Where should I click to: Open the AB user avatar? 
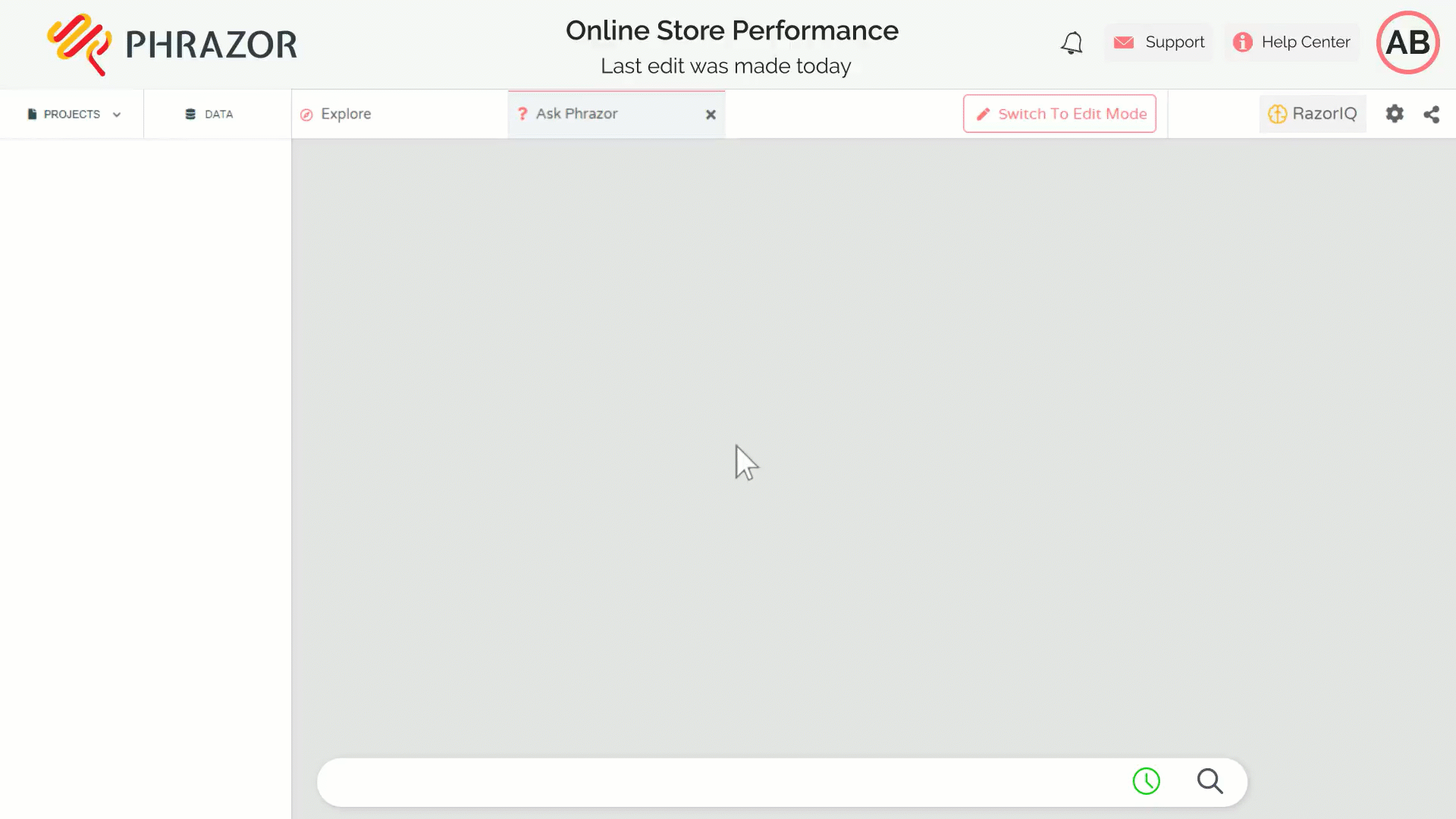pyautogui.click(x=1407, y=42)
